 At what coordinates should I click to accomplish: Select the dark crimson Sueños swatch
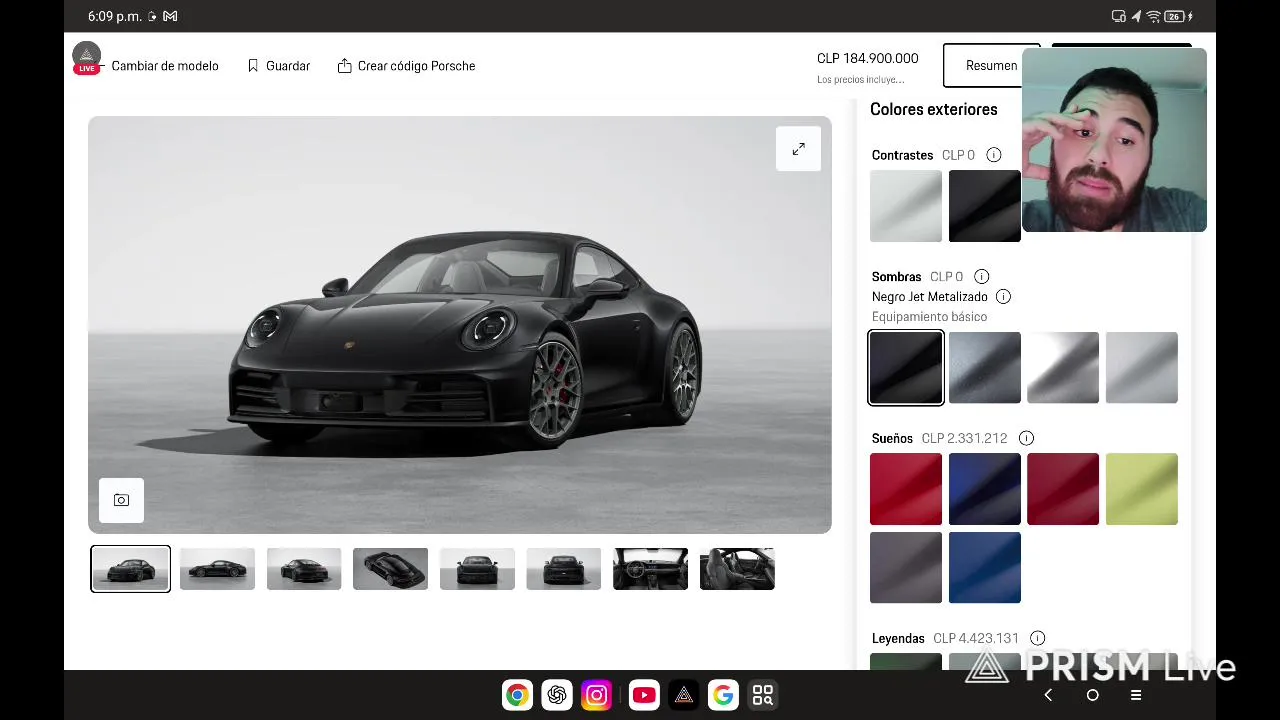coord(1063,489)
